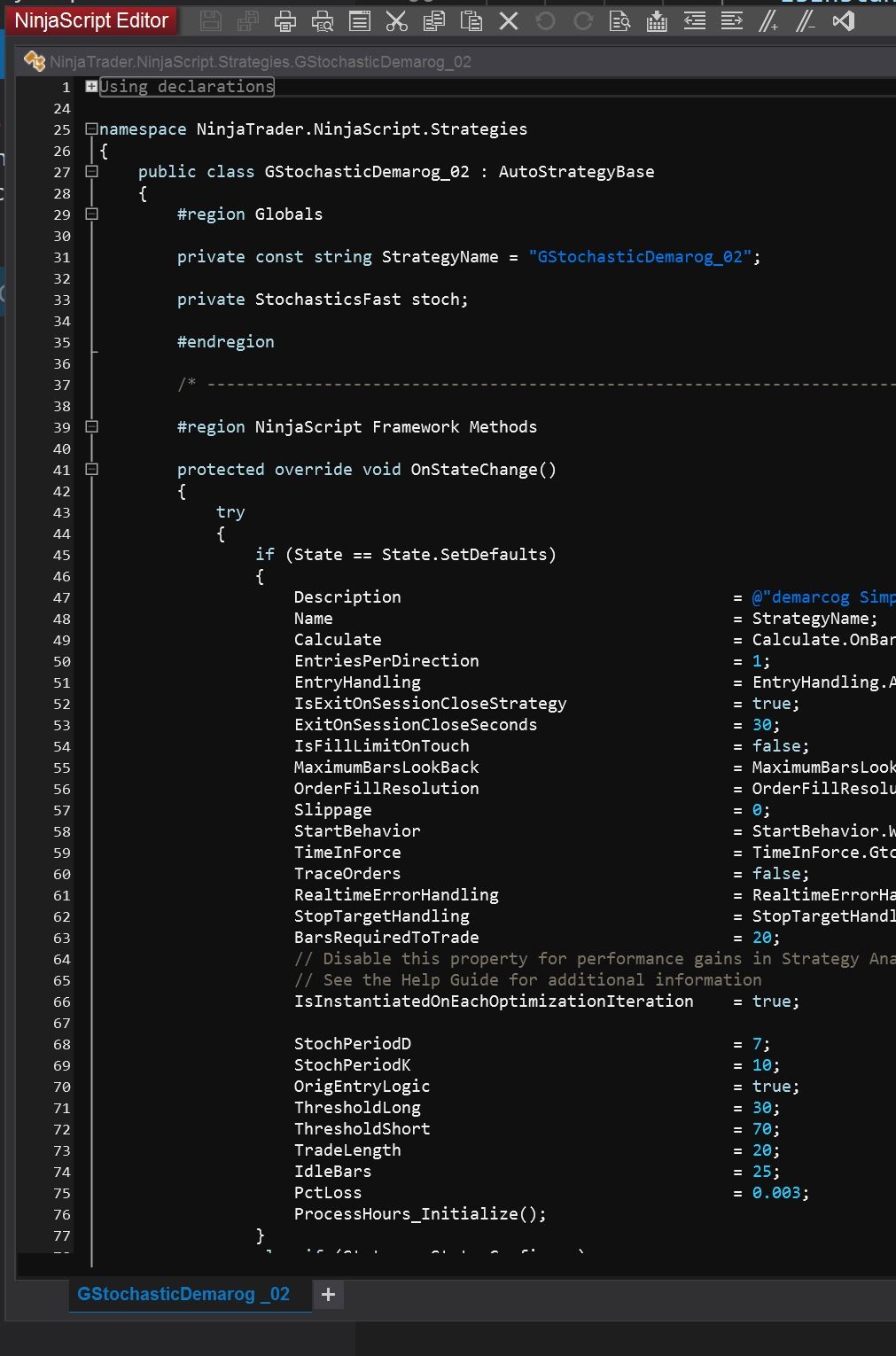Click the Decrease Indent icon

[x=695, y=21]
